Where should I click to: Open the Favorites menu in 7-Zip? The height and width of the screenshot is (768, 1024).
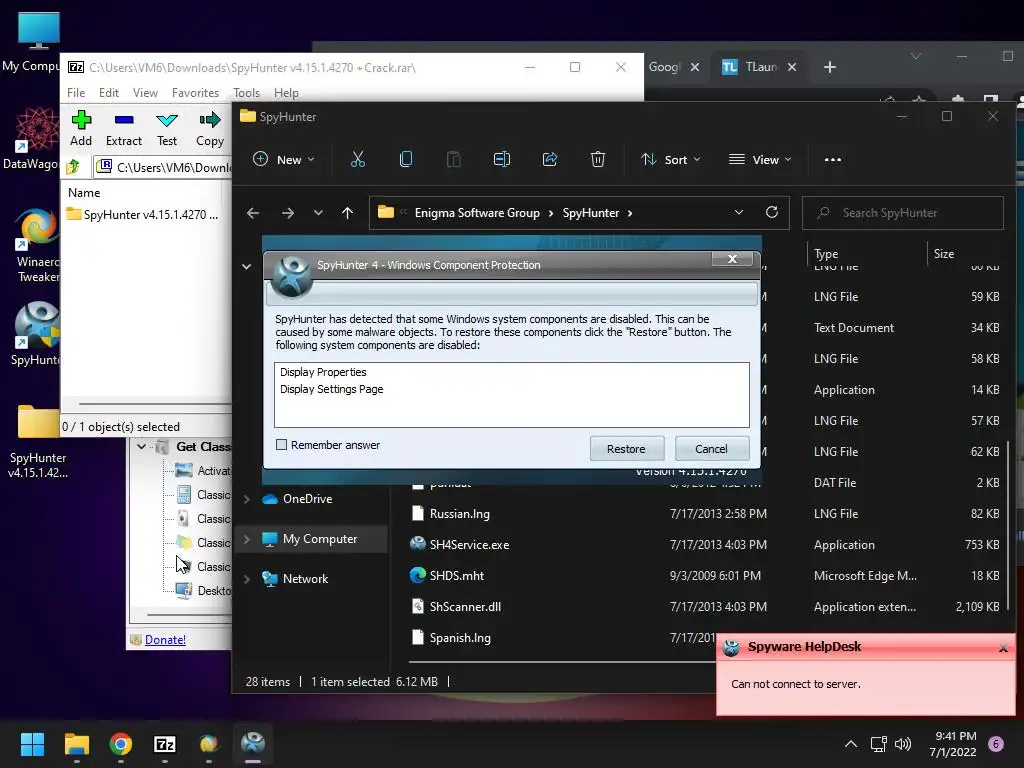click(195, 93)
